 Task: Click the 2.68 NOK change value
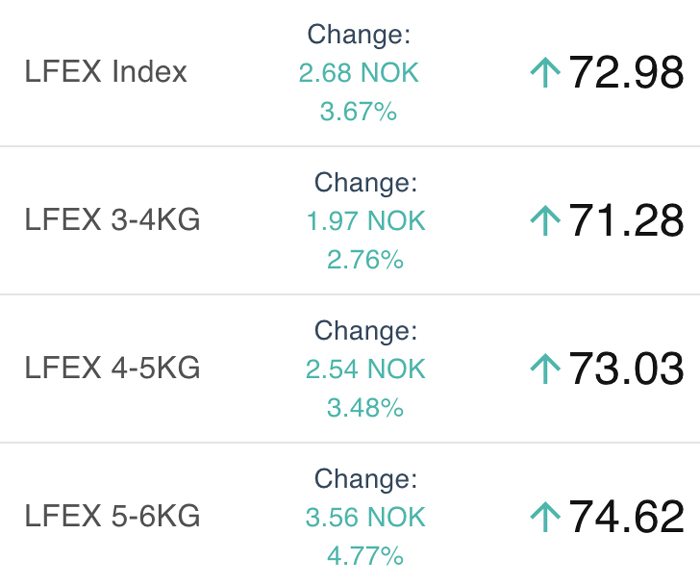(x=359, y=73)
